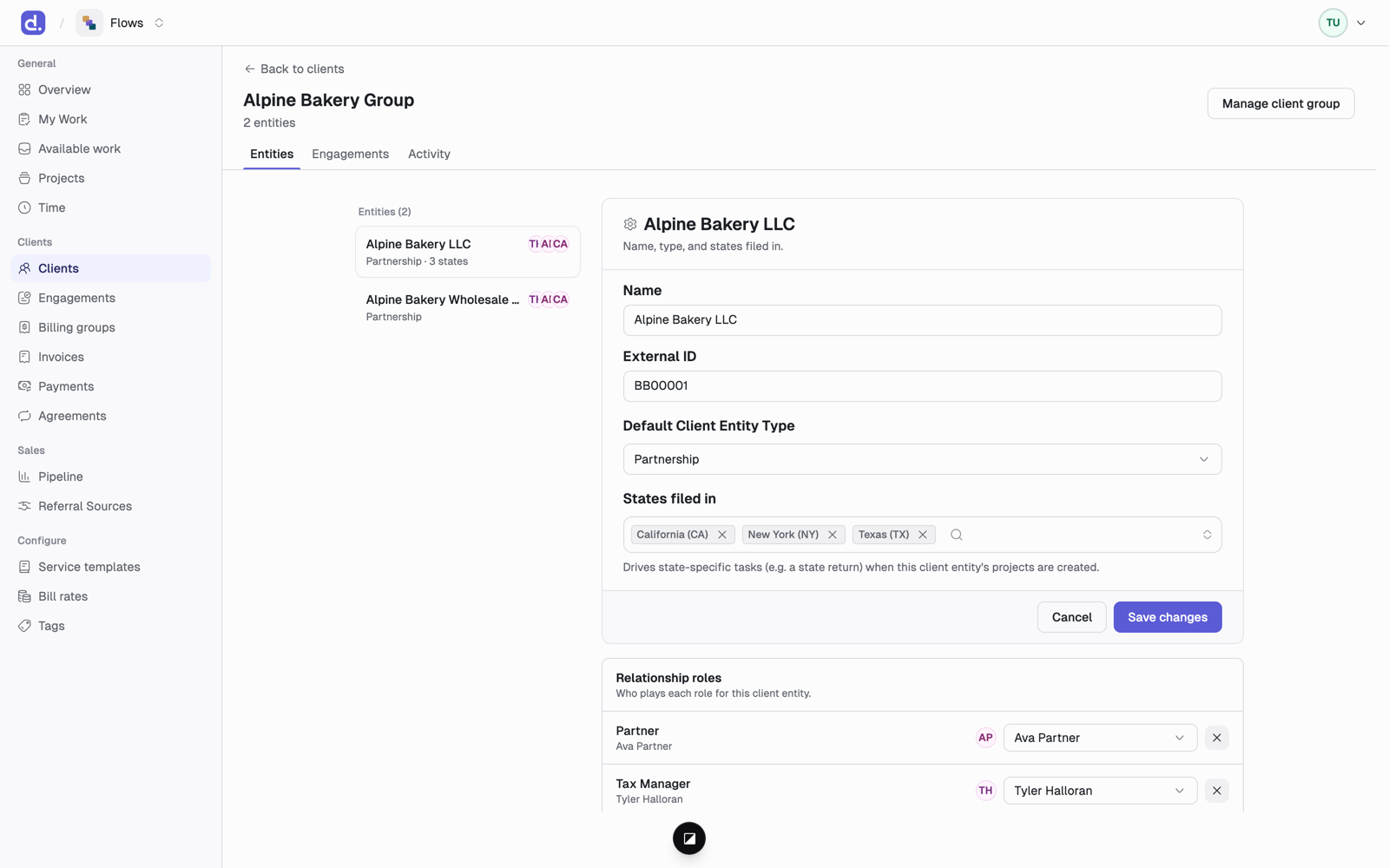Click Save changes button

pos(1168,617)
